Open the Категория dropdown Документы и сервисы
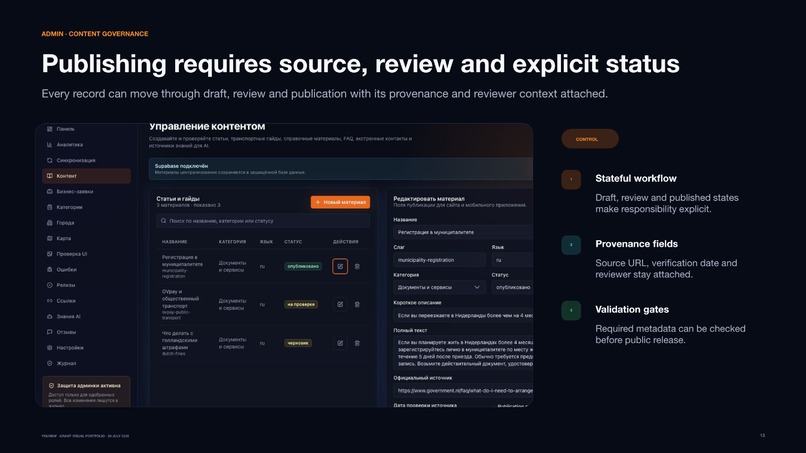 pyautogui.click(x=439, y=287)
